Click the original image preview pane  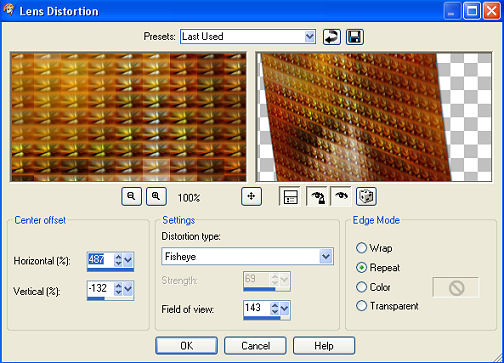129,117
